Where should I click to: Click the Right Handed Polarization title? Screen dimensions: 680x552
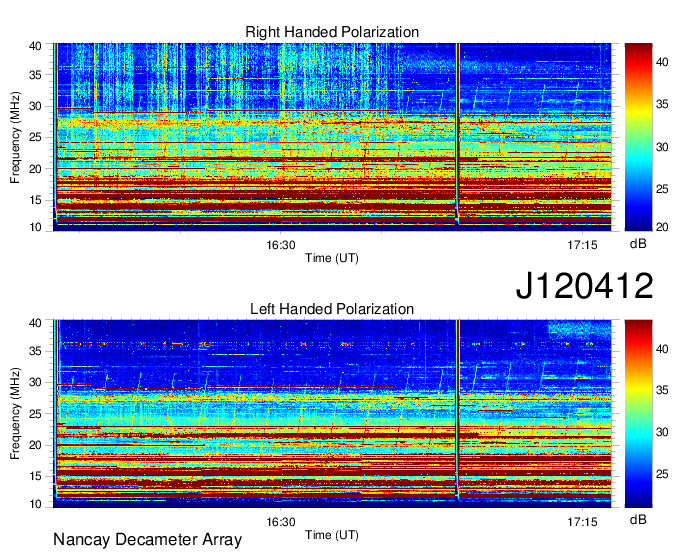(x=332, y=32)
